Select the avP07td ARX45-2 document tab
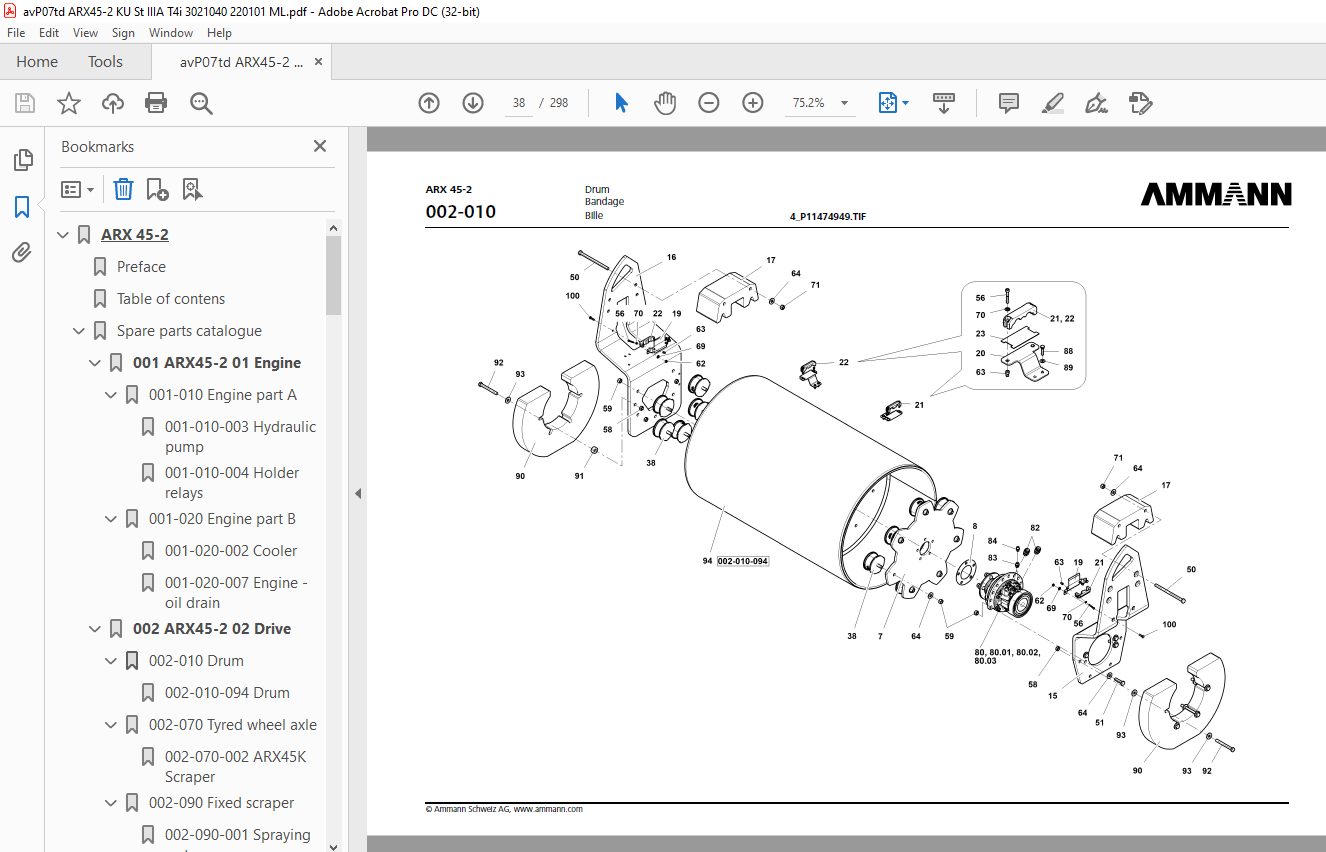 (x=241, y=62)
